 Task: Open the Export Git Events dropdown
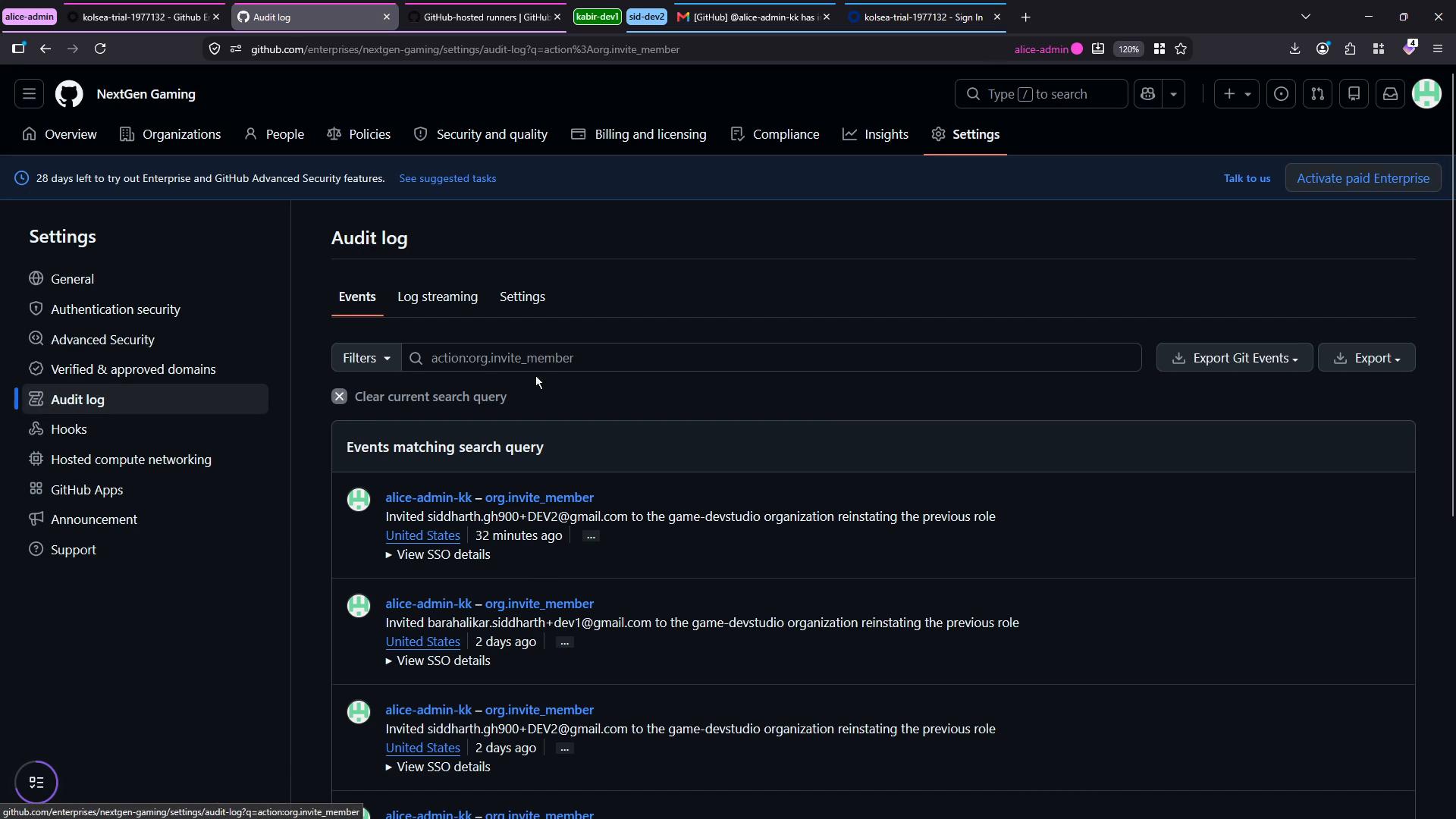click(x=1235, y=358)
